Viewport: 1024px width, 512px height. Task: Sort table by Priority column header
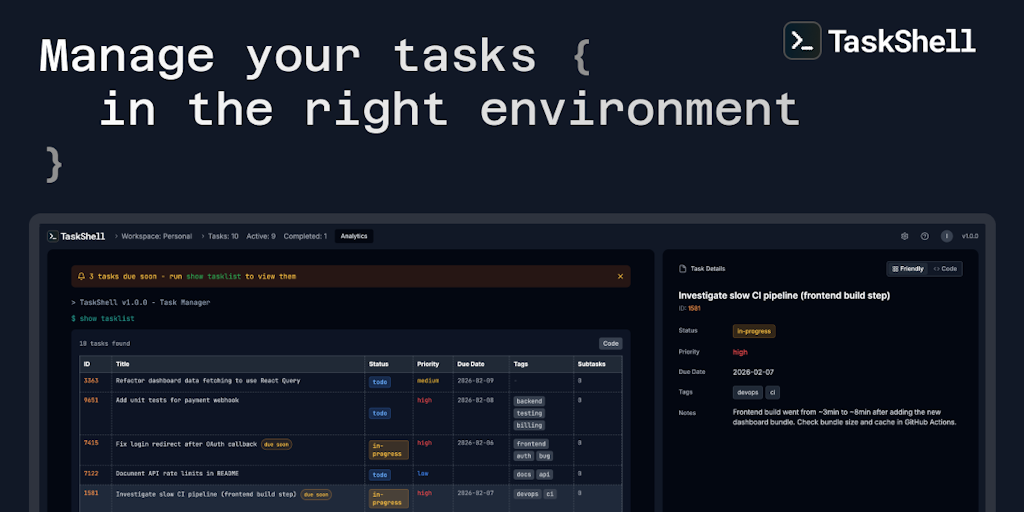(428, 364)
